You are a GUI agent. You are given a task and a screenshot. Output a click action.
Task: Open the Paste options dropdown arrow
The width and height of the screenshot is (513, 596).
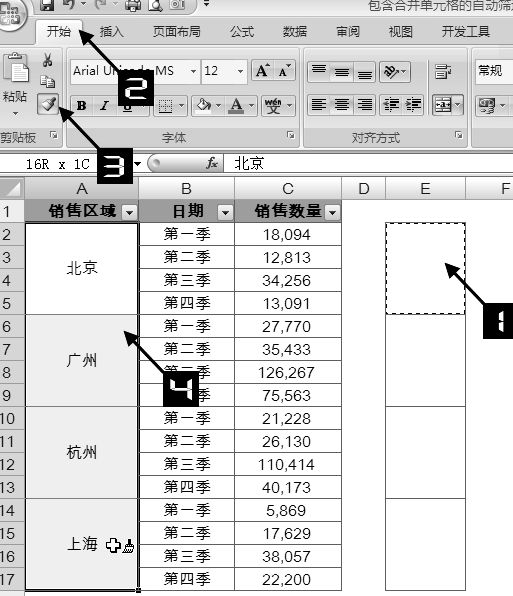pyautogui.click(x=15, y=113)
